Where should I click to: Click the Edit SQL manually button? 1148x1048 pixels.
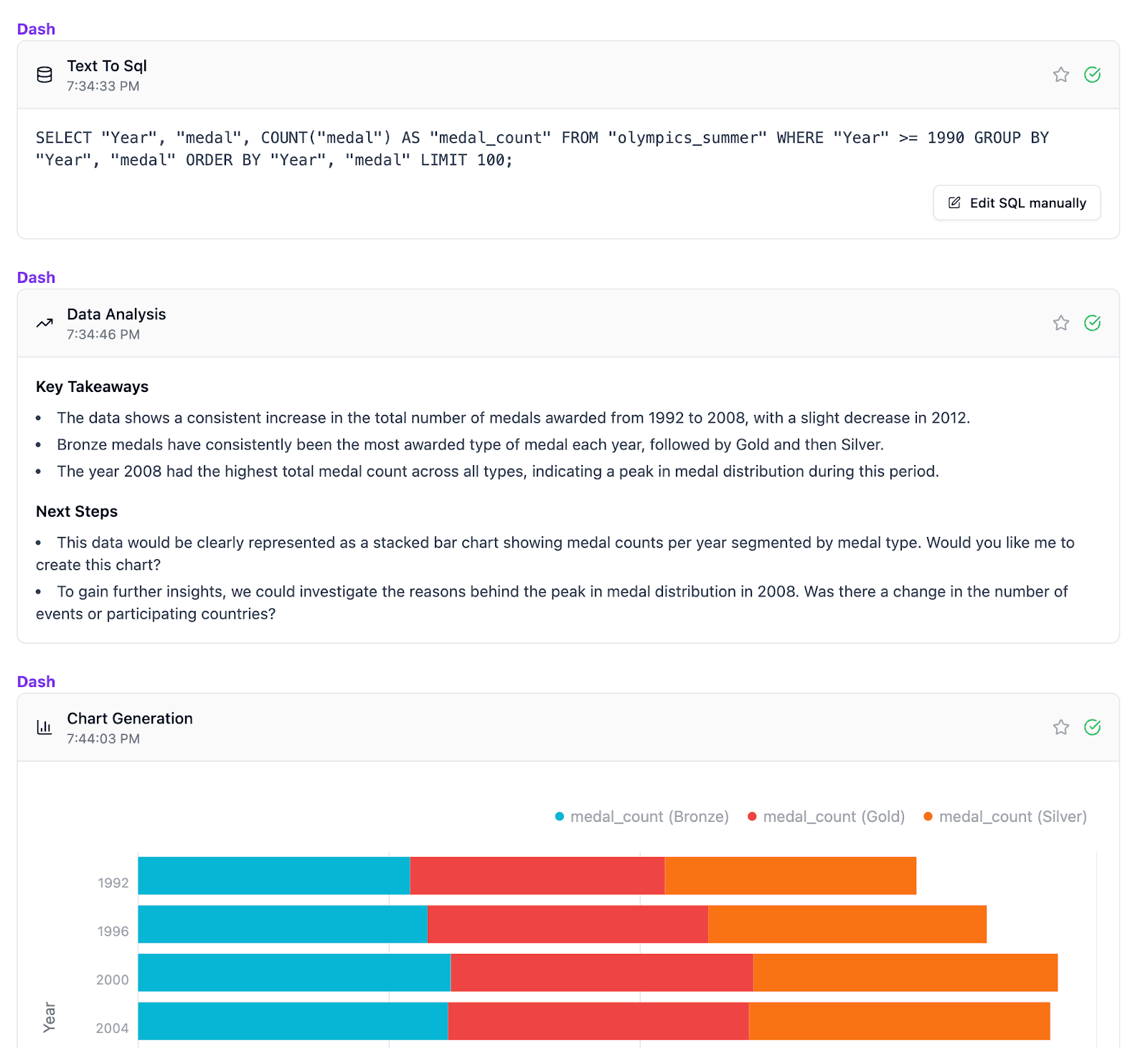coord(1016,202)
